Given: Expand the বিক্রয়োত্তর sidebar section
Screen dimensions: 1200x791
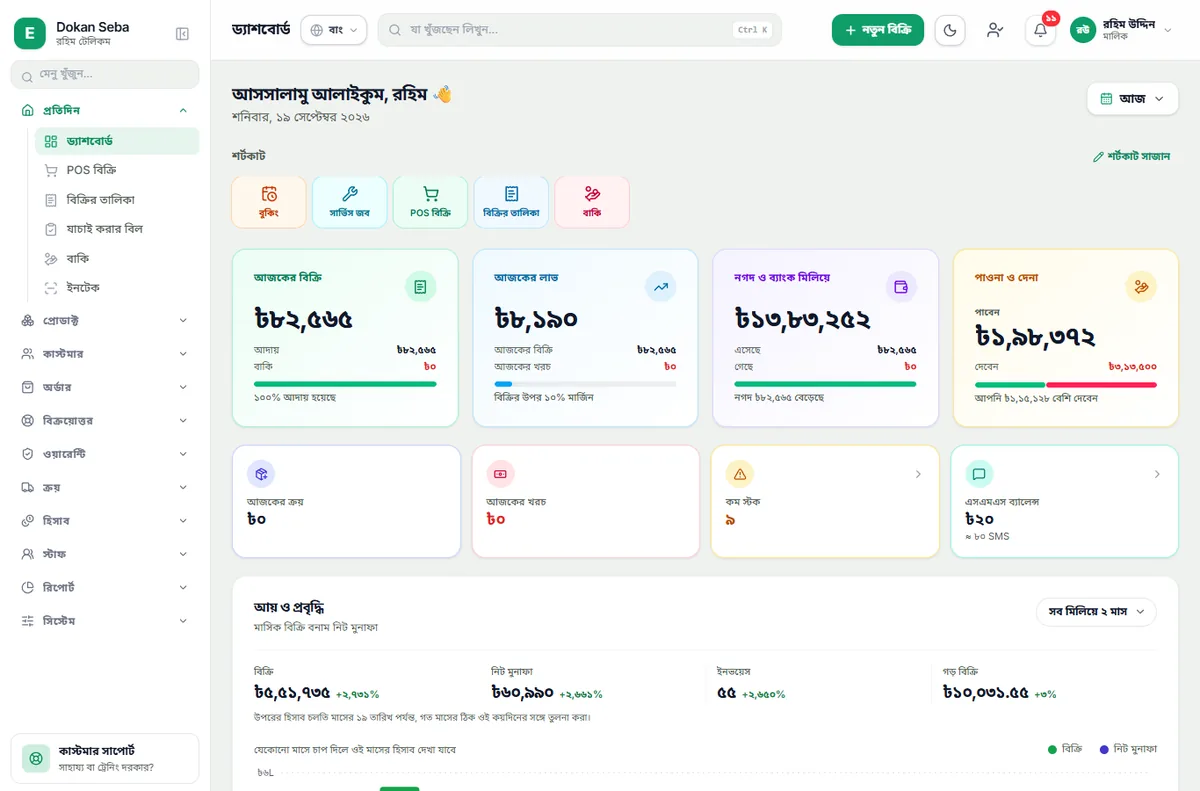Looking at the screenshot, I should click(105, 421).
